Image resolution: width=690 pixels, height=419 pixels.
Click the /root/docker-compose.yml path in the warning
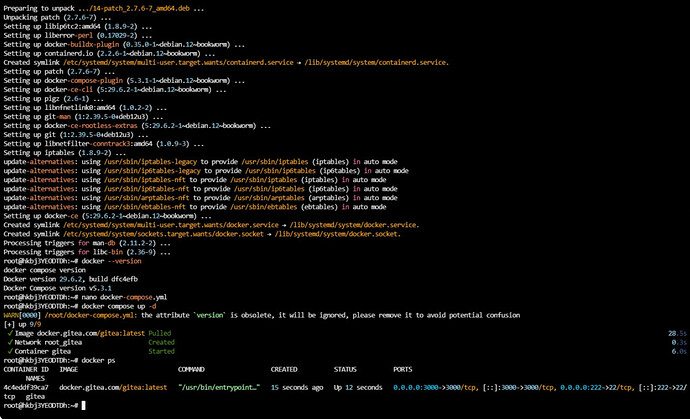pyautogui.click(x=91, y=315)
